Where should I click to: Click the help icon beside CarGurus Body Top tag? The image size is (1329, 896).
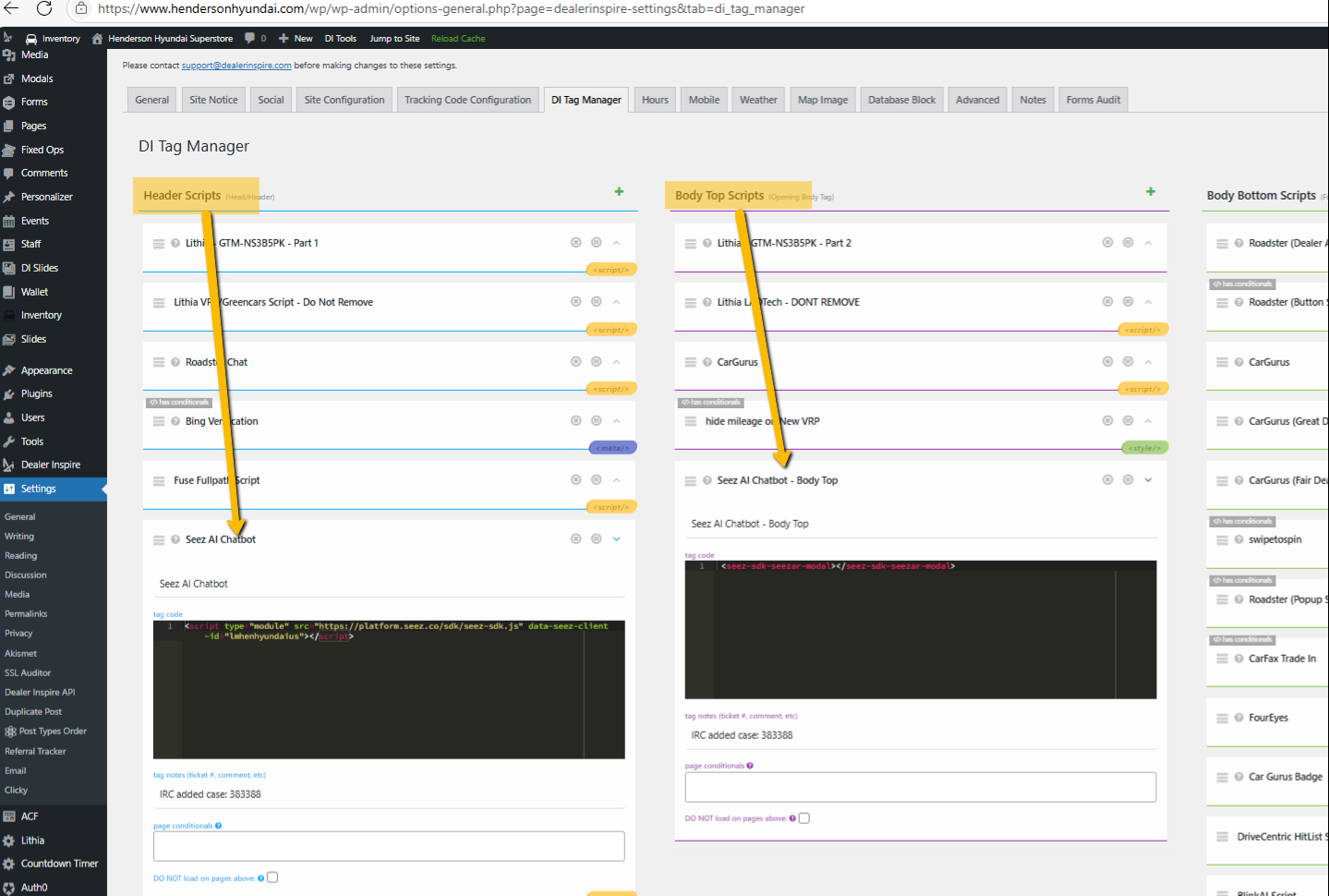click(x=707, y=362)
